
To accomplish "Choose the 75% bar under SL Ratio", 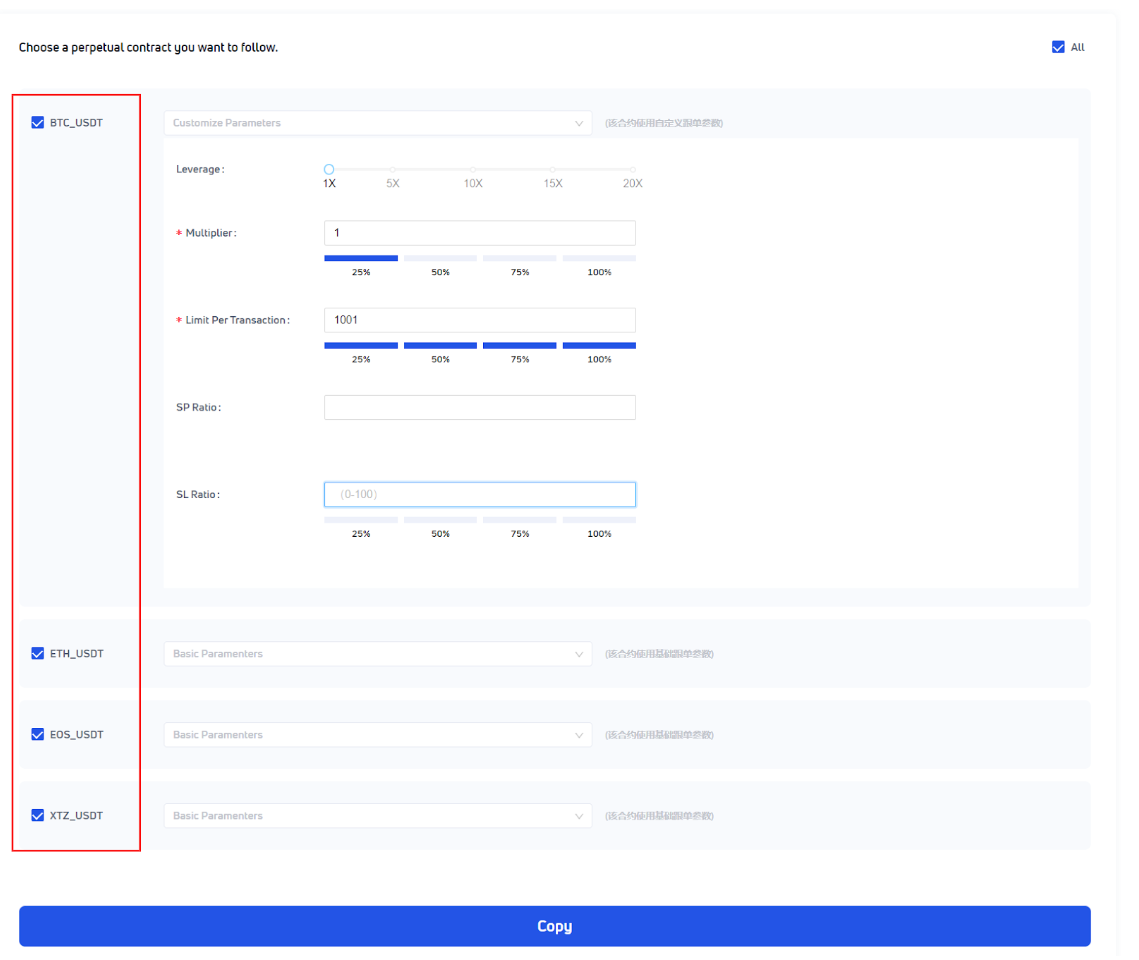I will (519, 521).
